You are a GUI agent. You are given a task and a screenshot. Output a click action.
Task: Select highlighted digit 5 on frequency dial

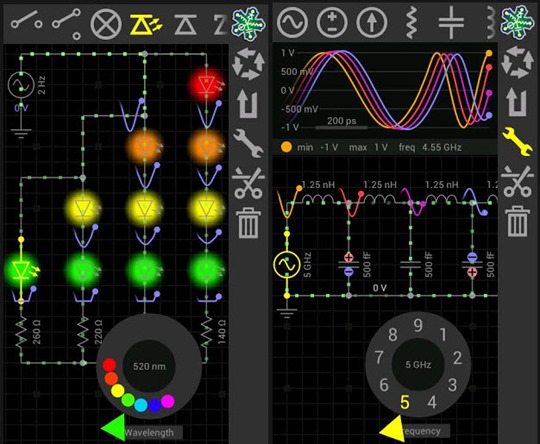tap(405, 403)
